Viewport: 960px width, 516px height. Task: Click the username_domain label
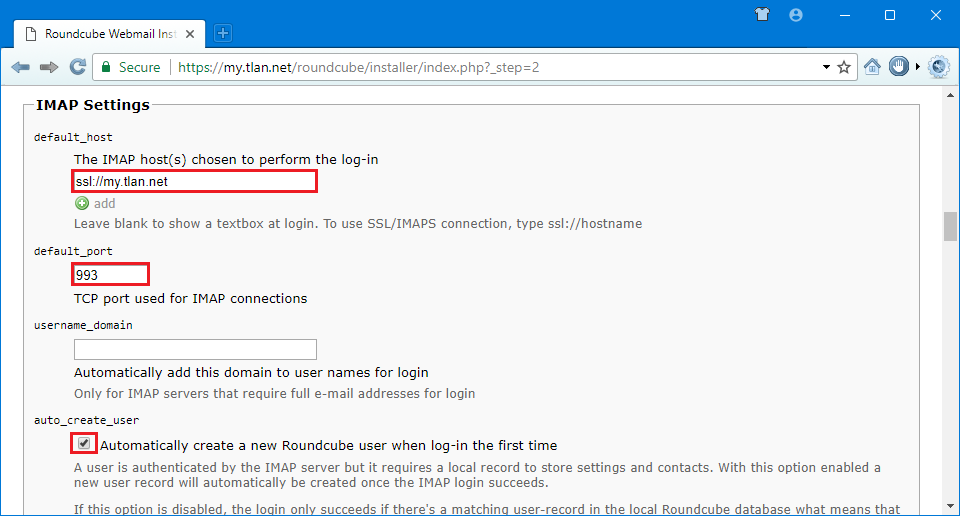83,325
